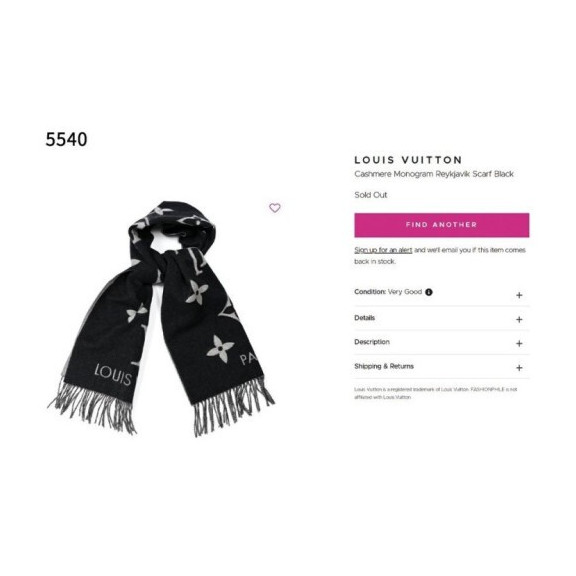Viewport: 576px width, 576px height.
Task: Expand the Condition section plus icon
Action: coord(519,295)
